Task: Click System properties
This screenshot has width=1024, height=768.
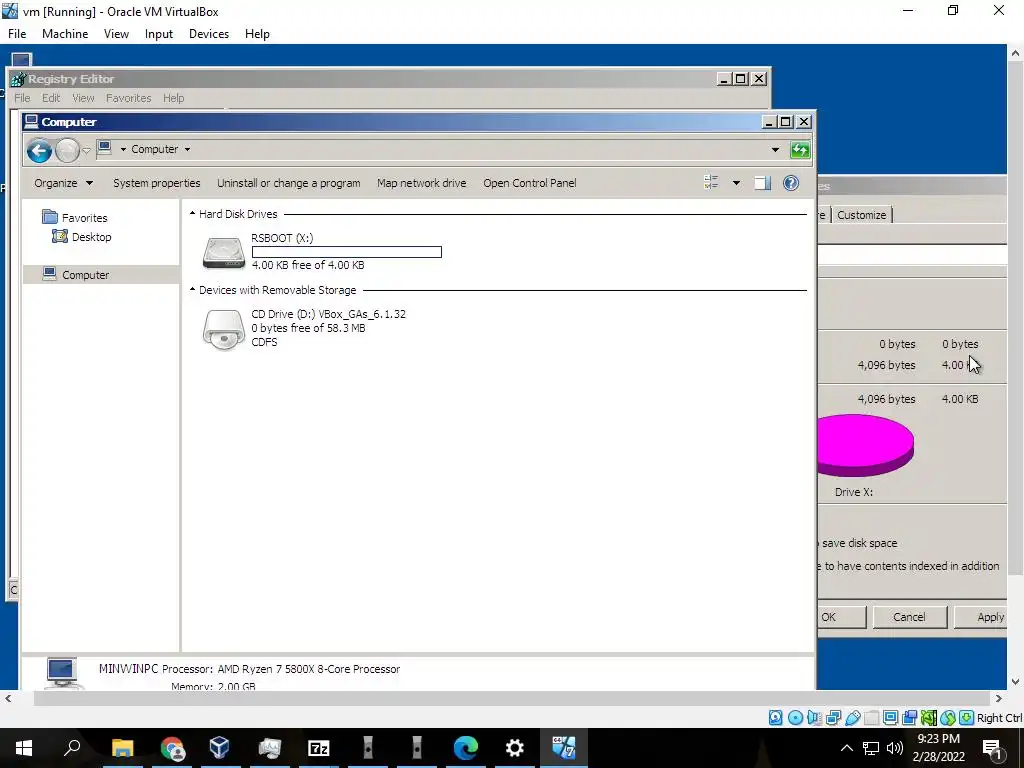Action: point(157,183)
